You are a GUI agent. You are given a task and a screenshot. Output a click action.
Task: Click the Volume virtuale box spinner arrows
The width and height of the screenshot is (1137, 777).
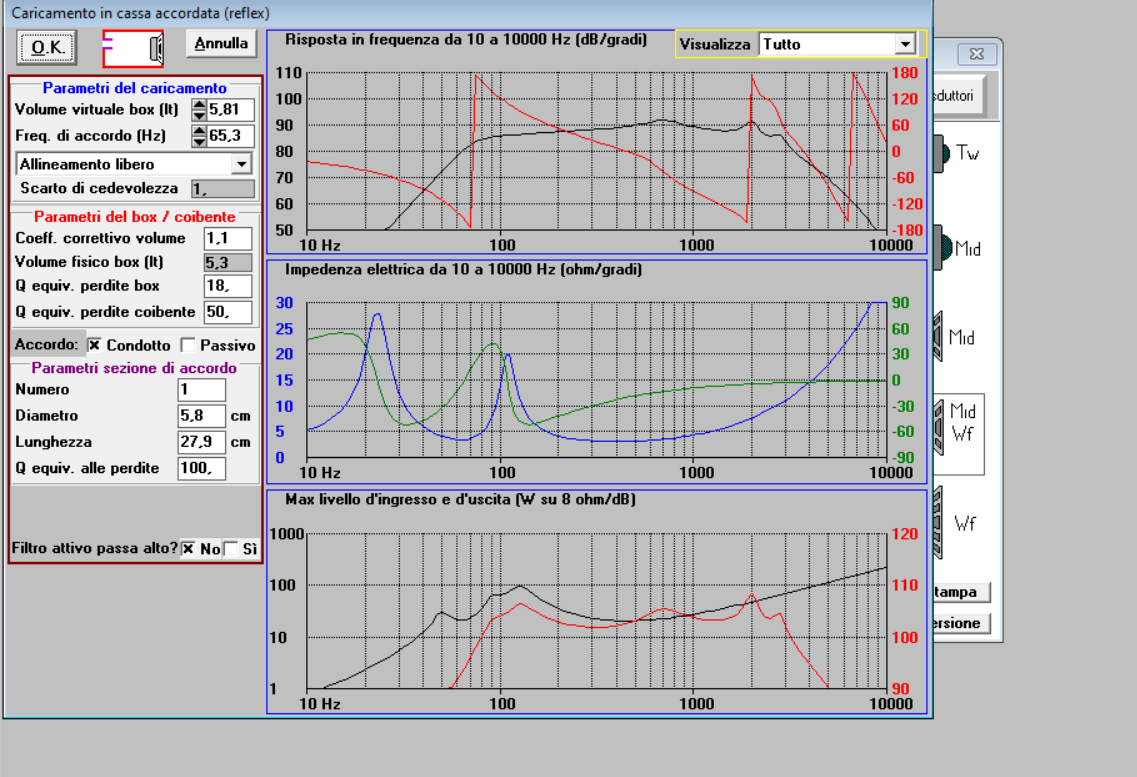pos(199,109)
